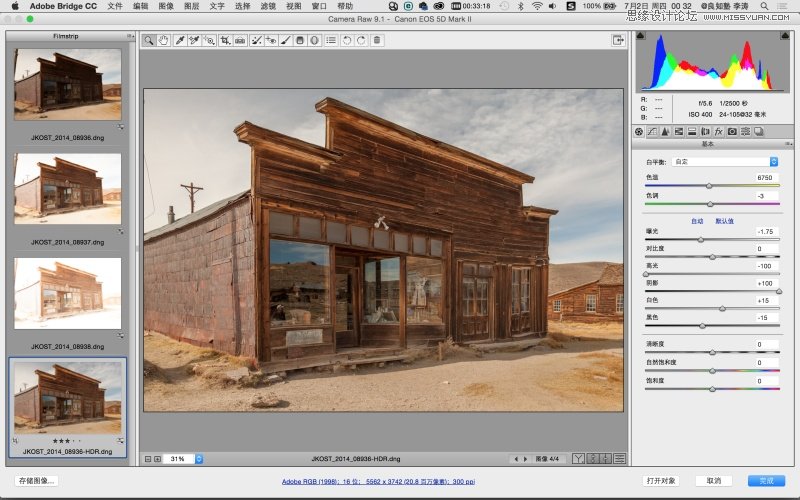Open the 白平衡 white balance dropdown
Image resolution: width=800 pixels, height=500 pixels.
tap(725, 161)
